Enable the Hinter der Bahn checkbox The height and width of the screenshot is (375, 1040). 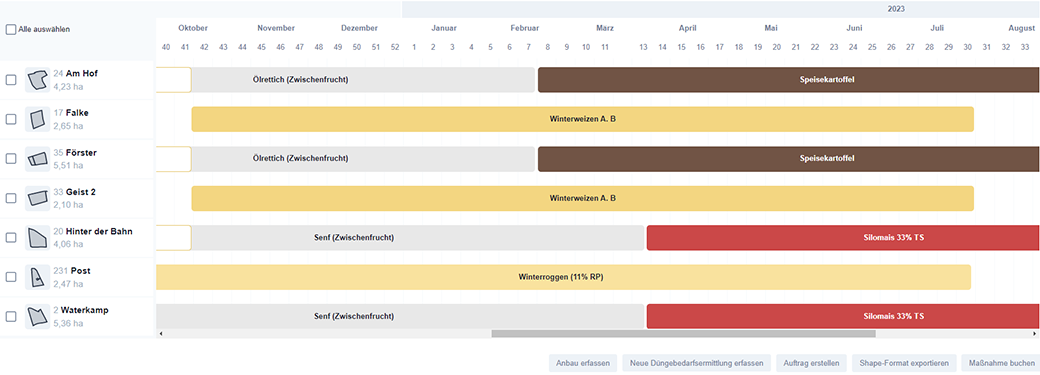pyautogui.click(x=11, y=238)
